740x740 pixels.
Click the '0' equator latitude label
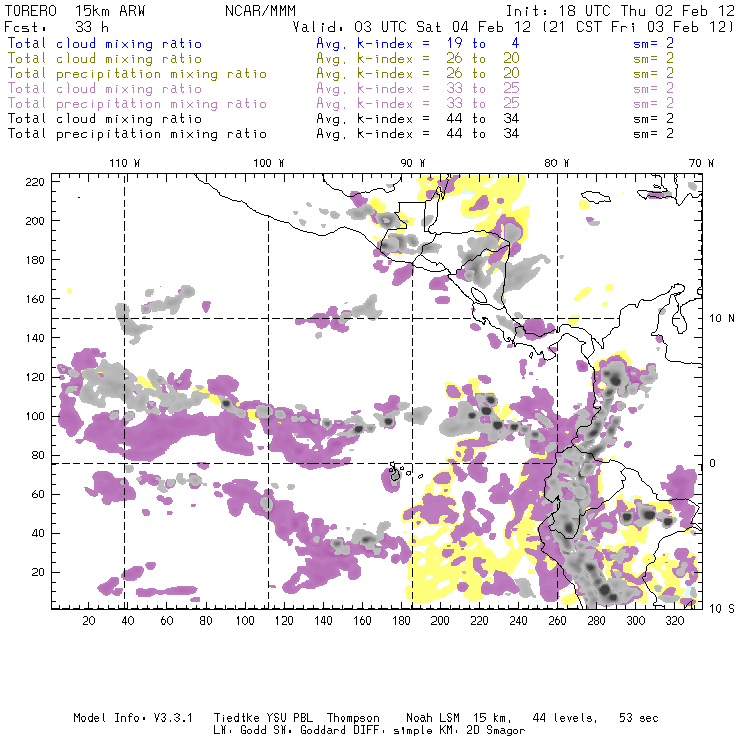coord(712,463)
